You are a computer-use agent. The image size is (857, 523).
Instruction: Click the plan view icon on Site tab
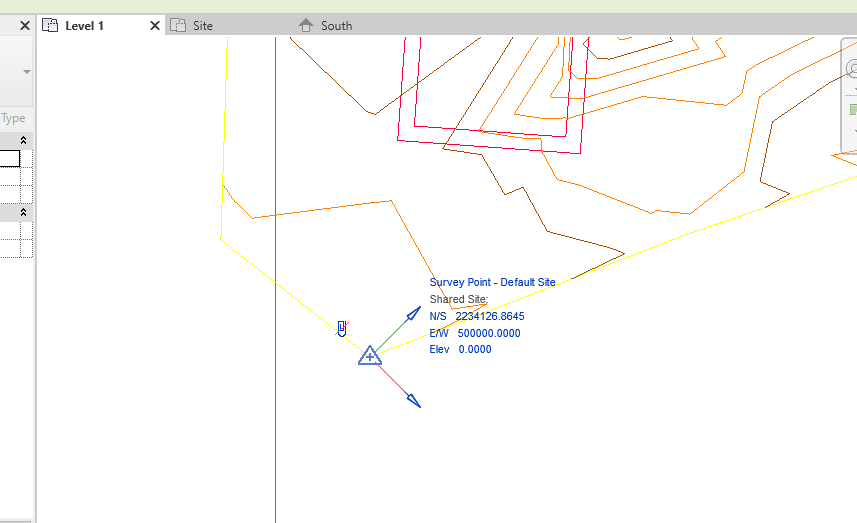(178, 26)
